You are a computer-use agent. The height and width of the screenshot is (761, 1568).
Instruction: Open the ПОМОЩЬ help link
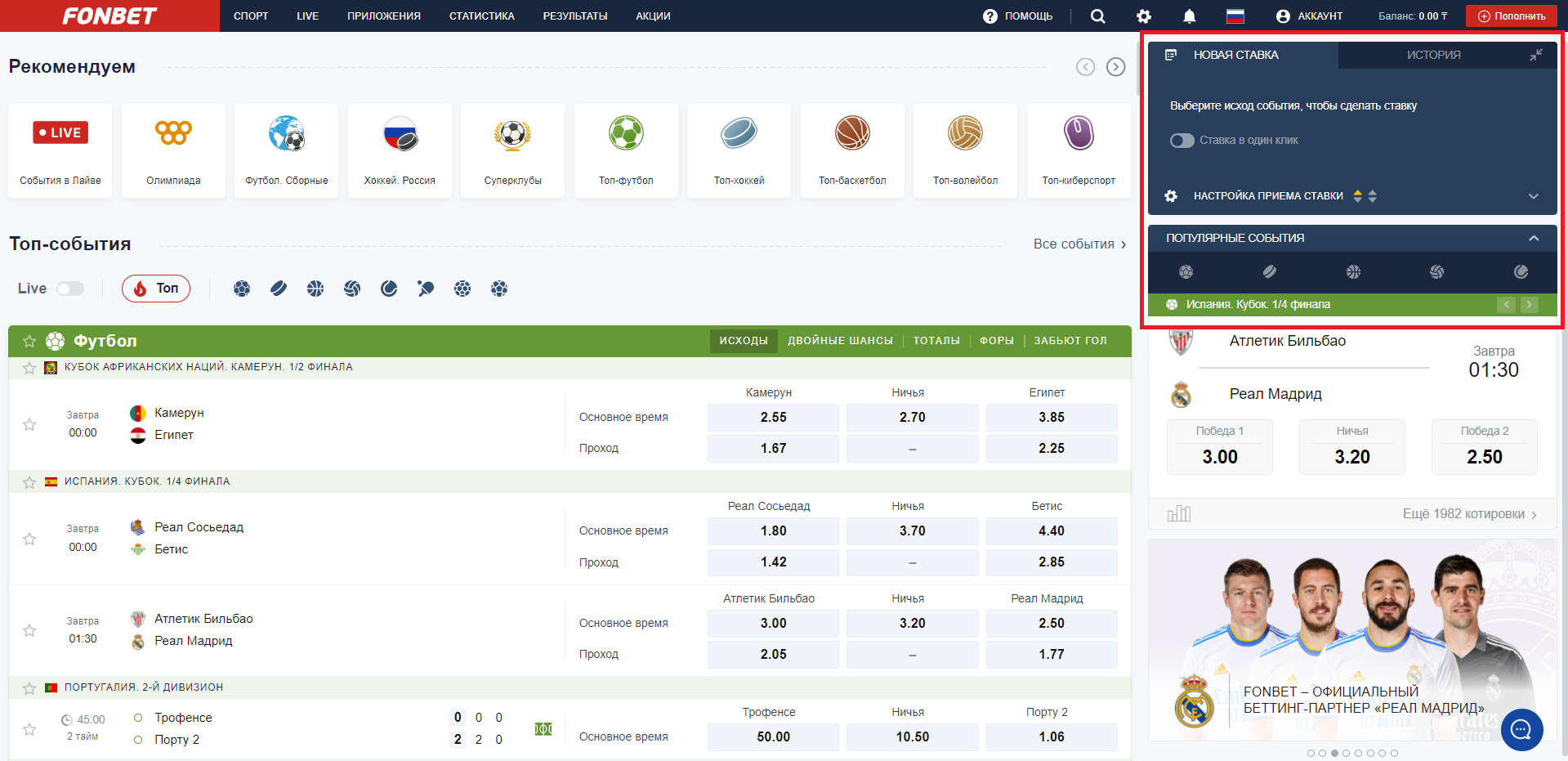coord(1018,16)
